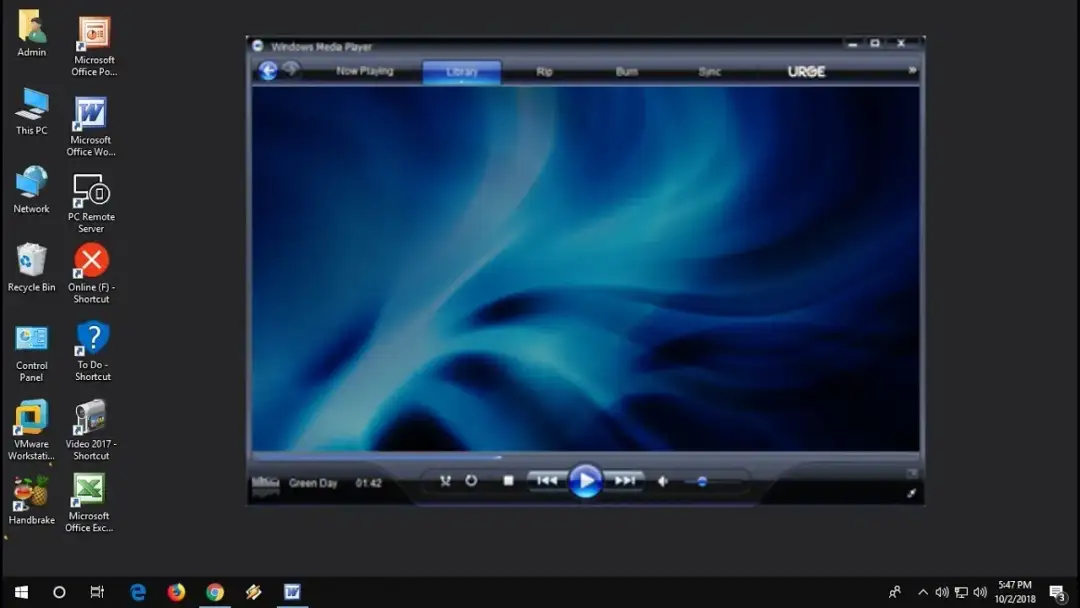
Task: Click the forward navigation arrow in Media Player
Action: [291, 71]
